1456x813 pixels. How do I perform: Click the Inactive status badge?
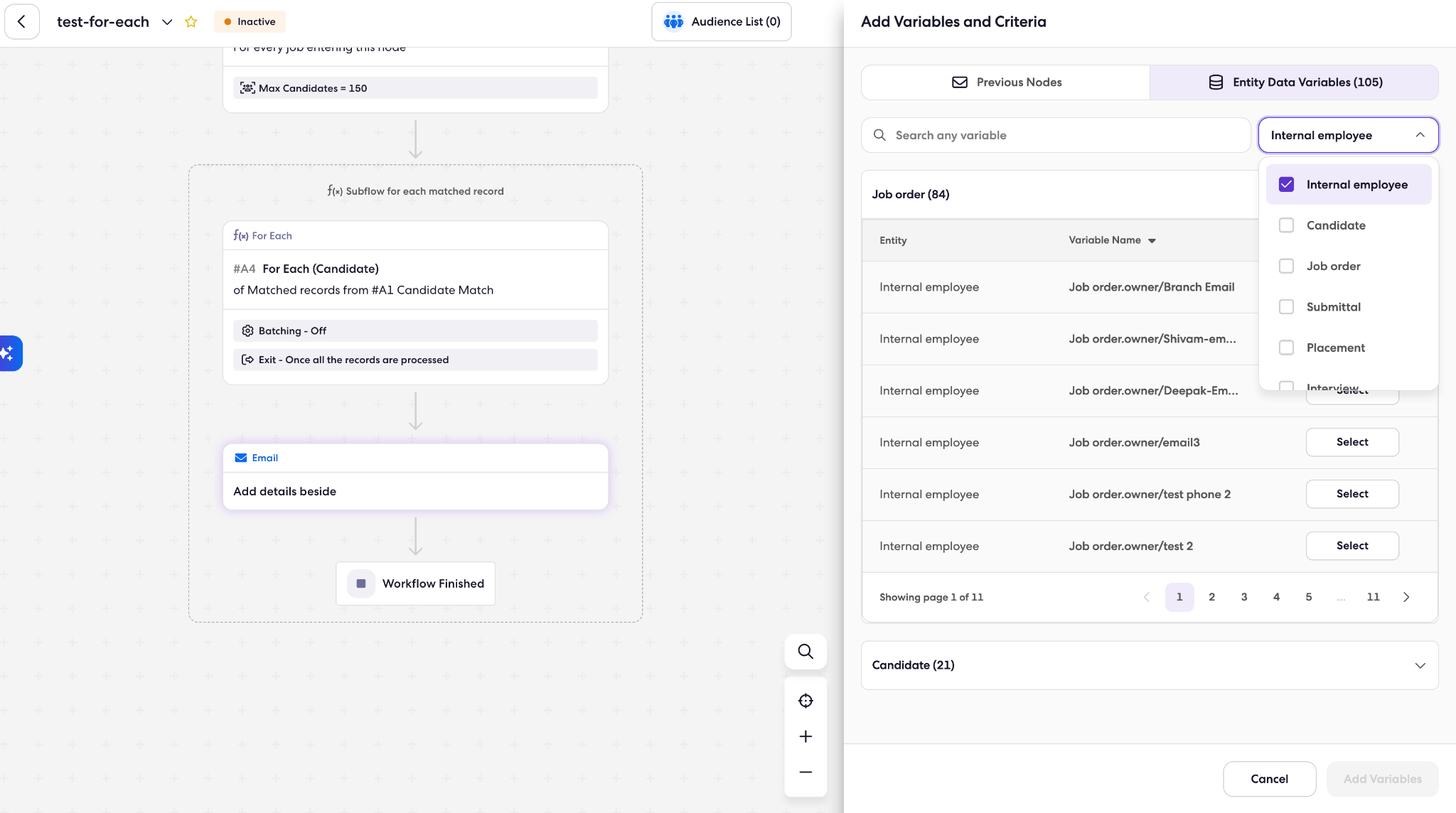(x=250, y=22)
